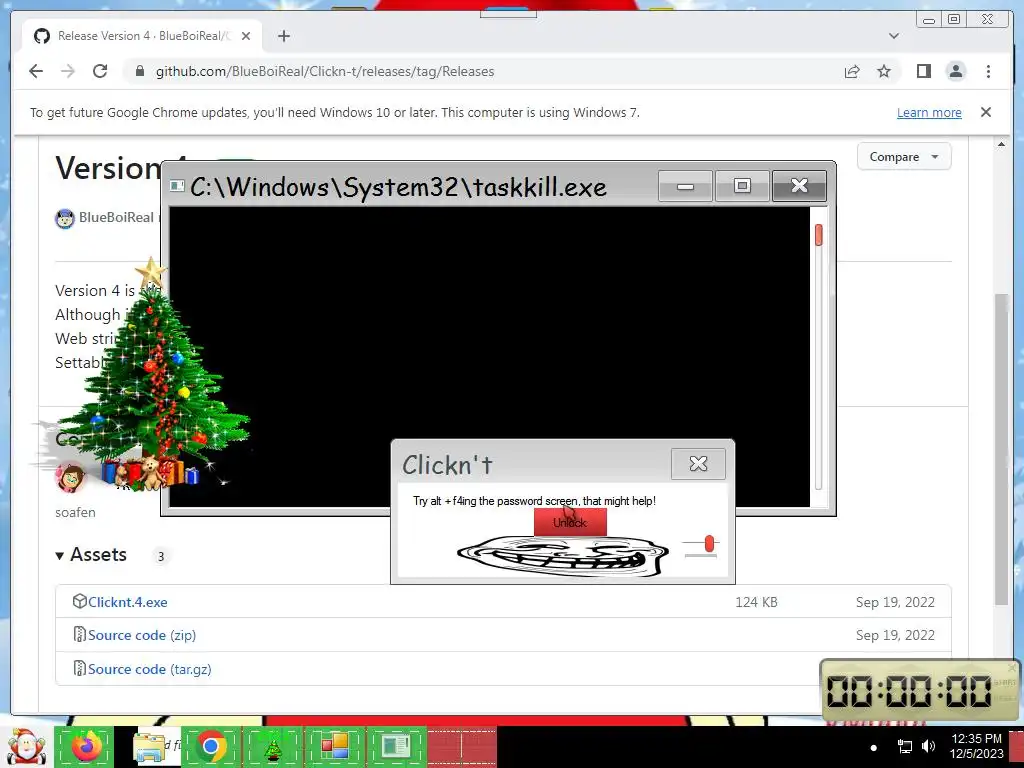
Task: Click the Christmas tree desktop decoration
Action: point(152,376)
